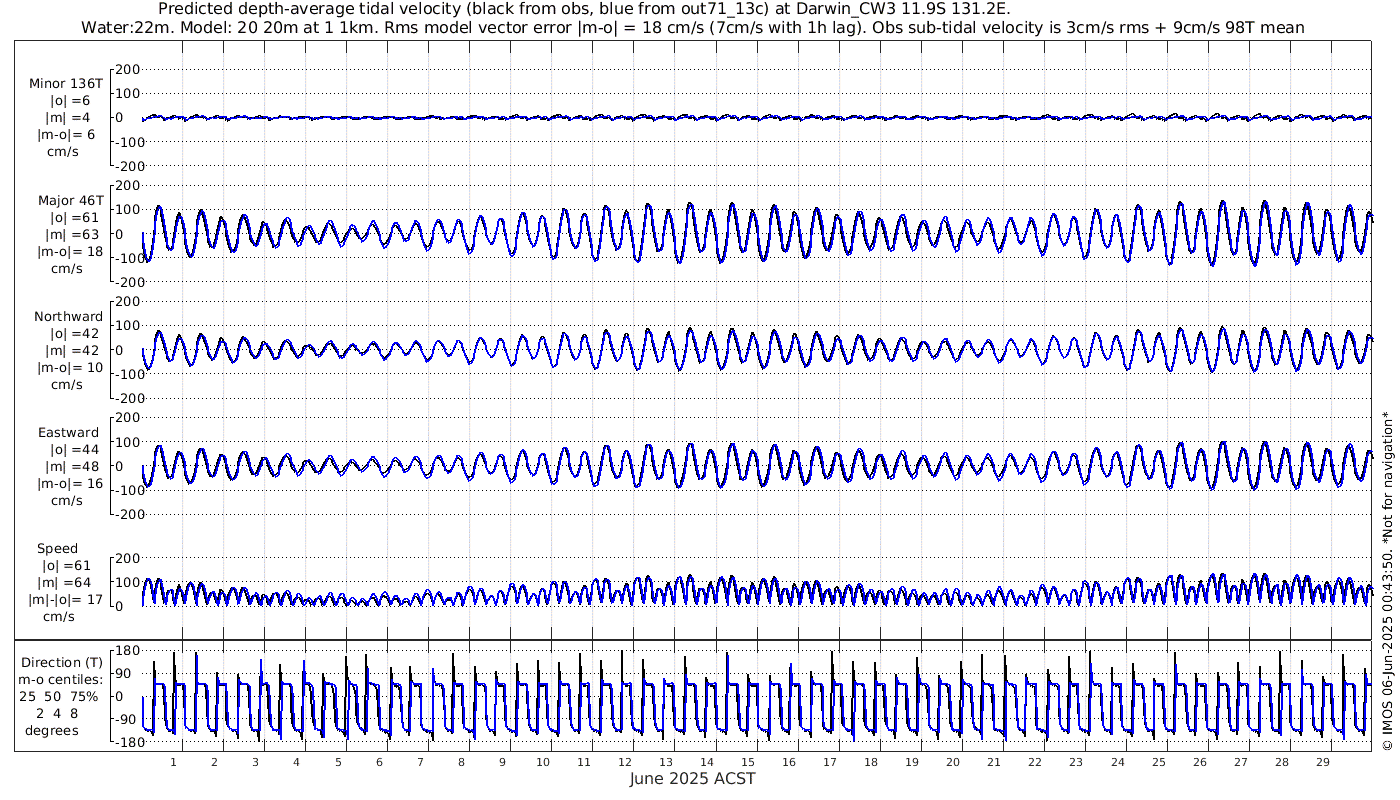The width and height of the screenshot is (1400, 800).
Task: Select the "-90" tick on the Direction axis
Action: point(126,719)
